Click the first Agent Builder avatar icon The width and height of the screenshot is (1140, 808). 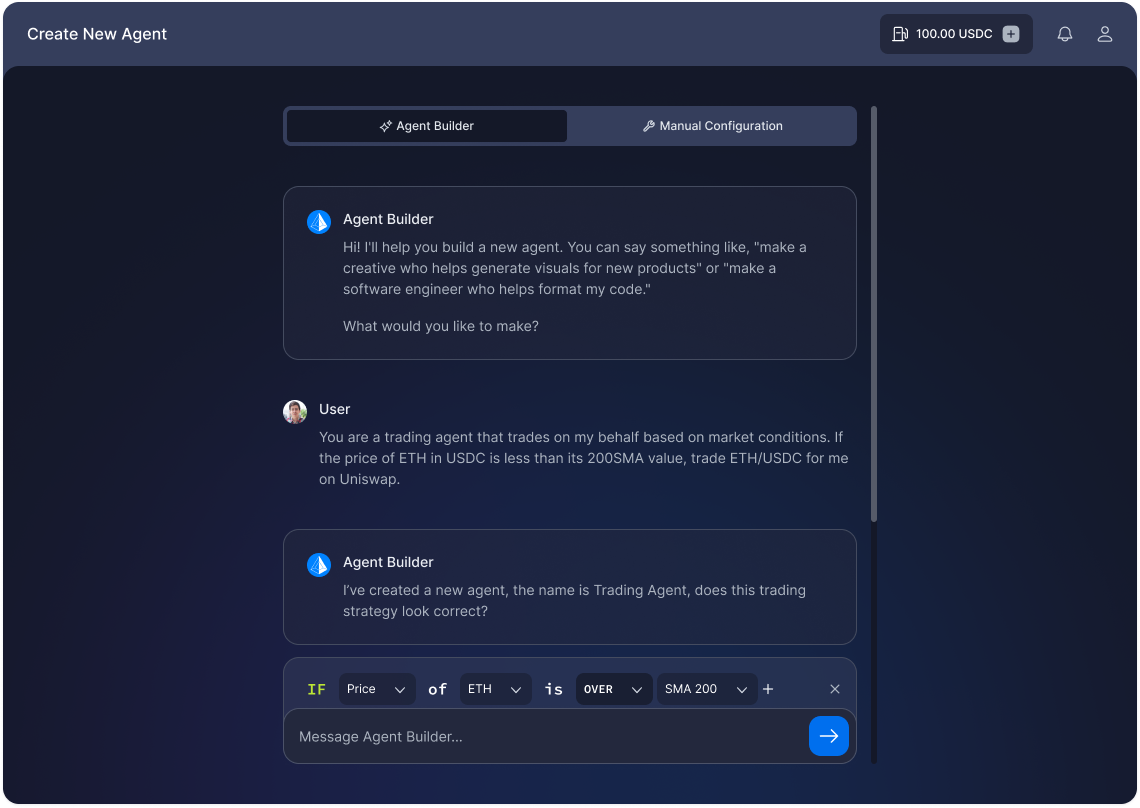(318, 222)
